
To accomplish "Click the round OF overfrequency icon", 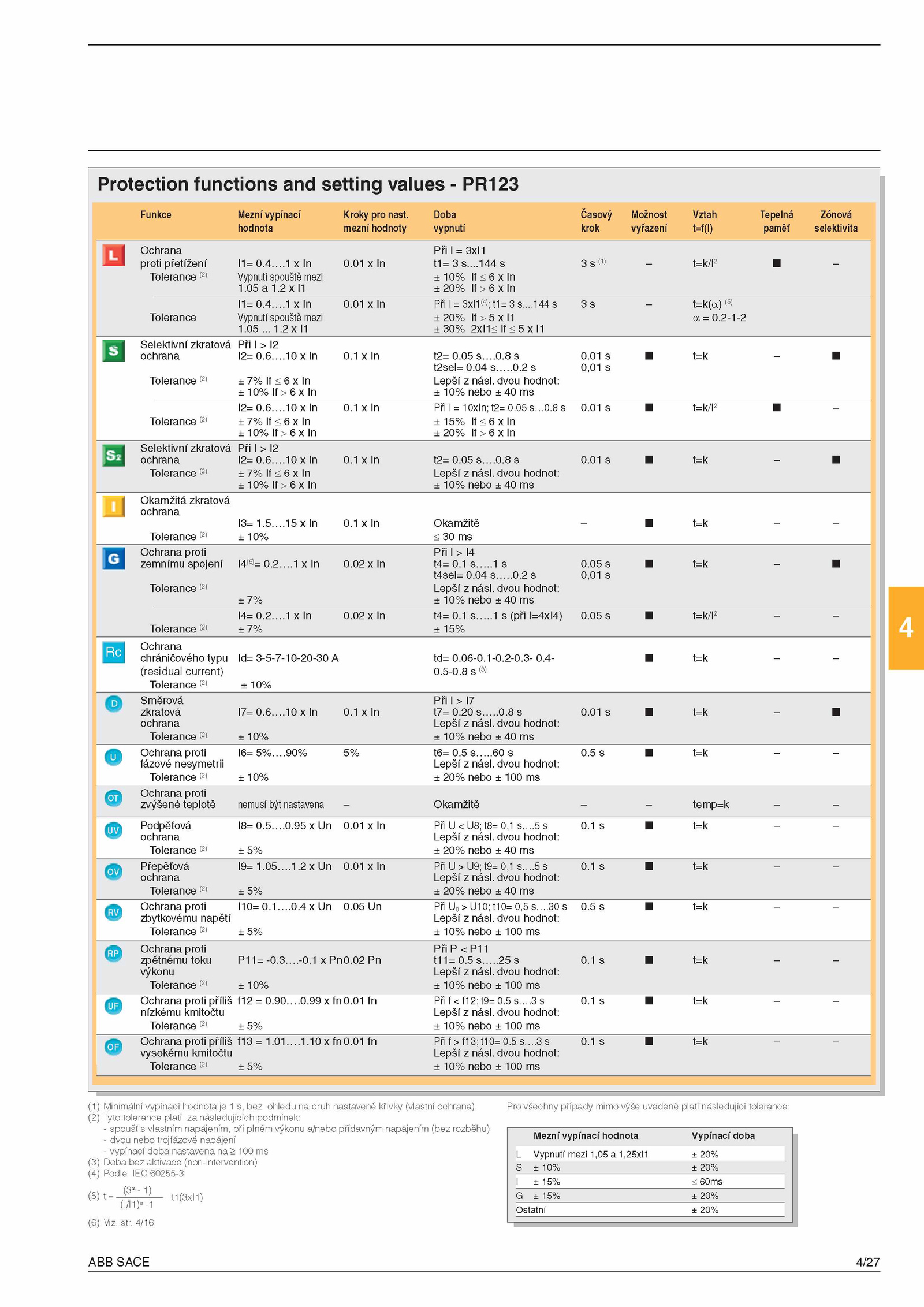I will [x=113, y=1047].
